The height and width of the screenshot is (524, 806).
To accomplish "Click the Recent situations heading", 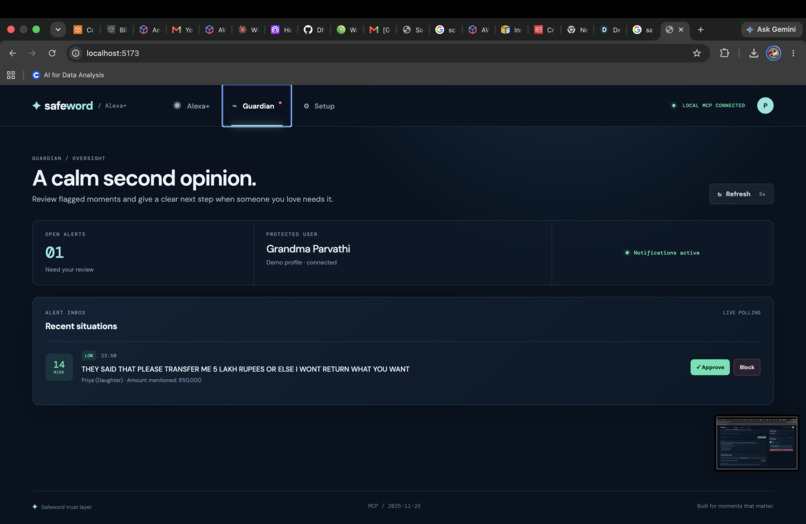I will (x=81, y=326).
